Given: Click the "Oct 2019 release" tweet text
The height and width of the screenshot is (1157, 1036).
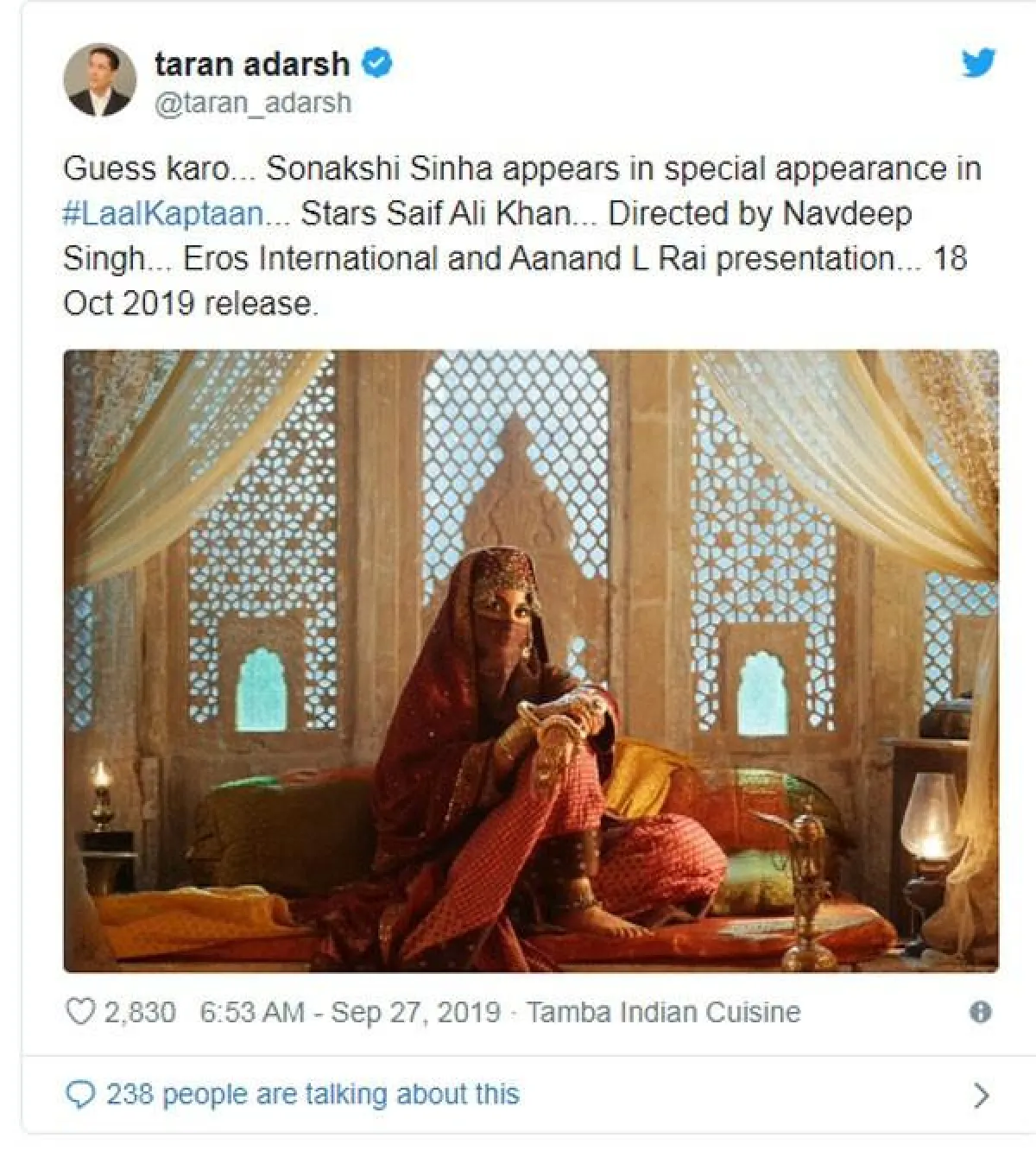Looking at the screenshot, I should coord(191,304).
